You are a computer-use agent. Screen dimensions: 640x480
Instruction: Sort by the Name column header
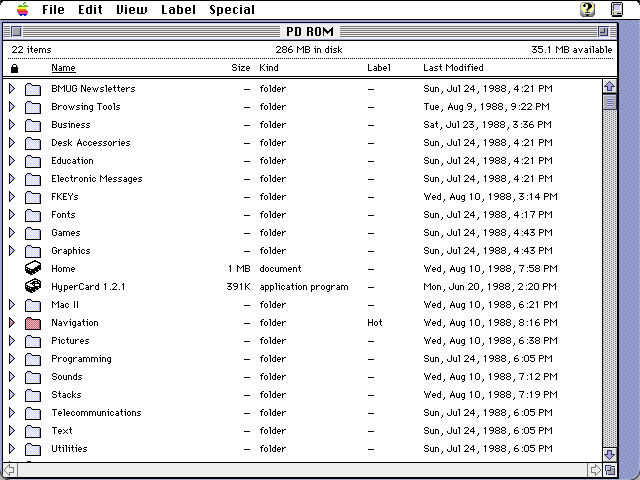63,68
